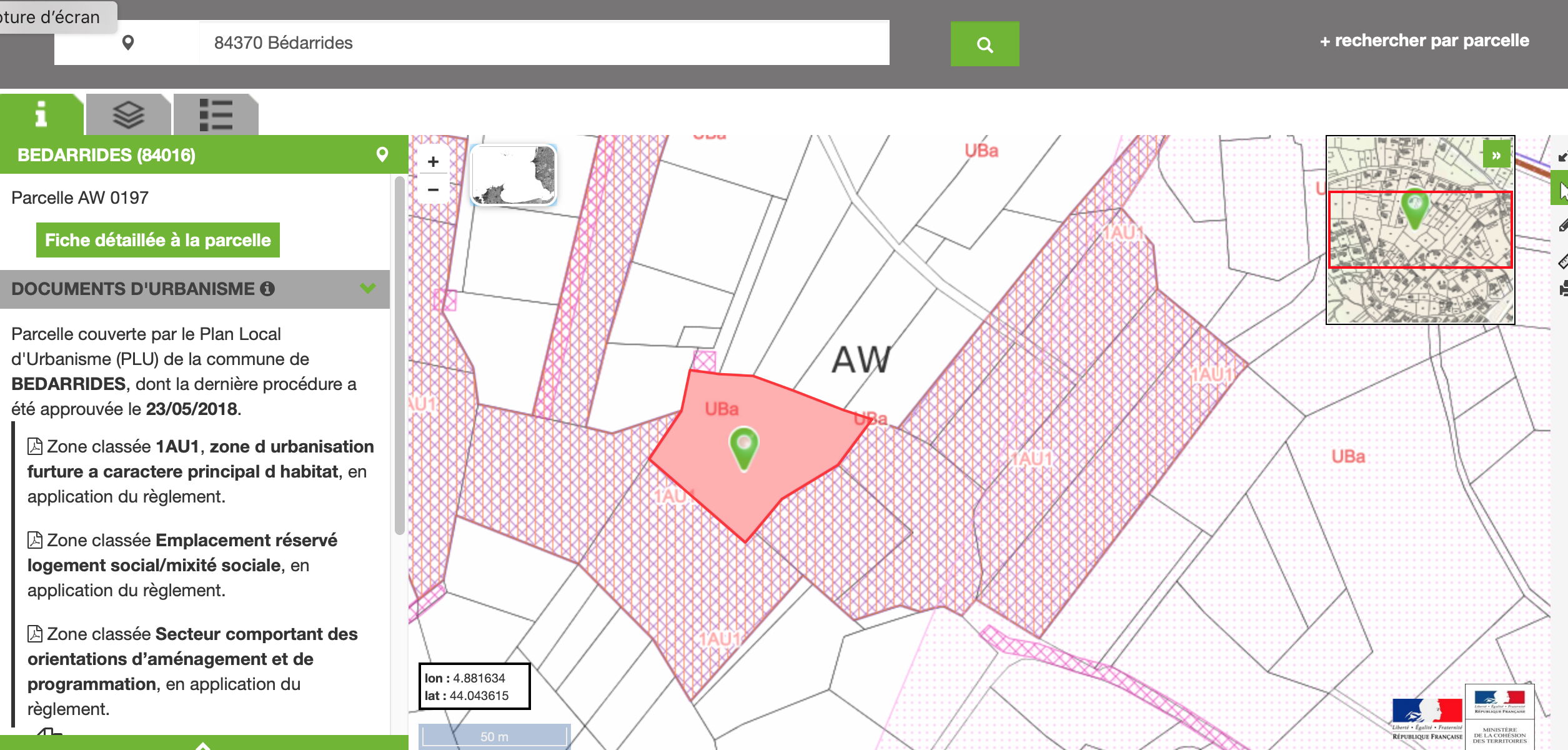Open the Emplacement réservé regulation PDF icon

point(35,540)
